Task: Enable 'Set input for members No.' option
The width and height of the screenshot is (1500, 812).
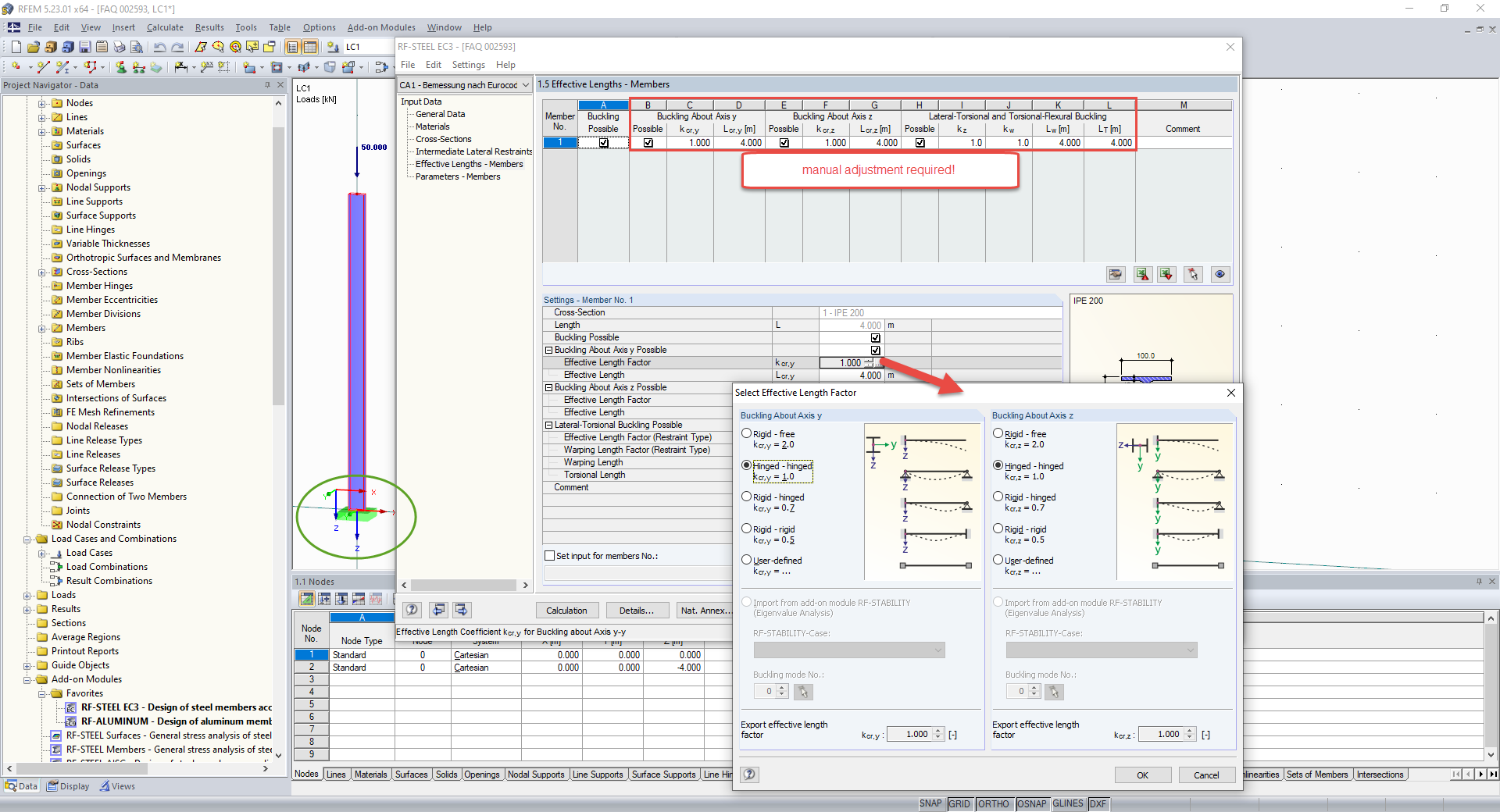Action: (x=549, y=555)
